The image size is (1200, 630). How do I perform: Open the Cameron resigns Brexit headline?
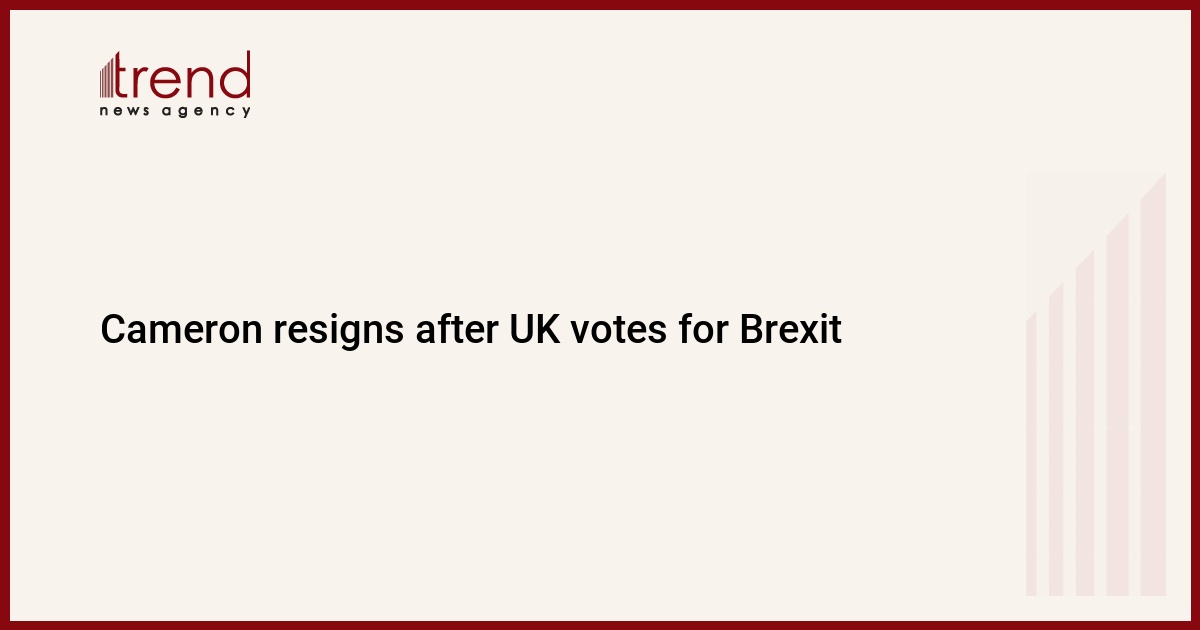tap(470, 330)
